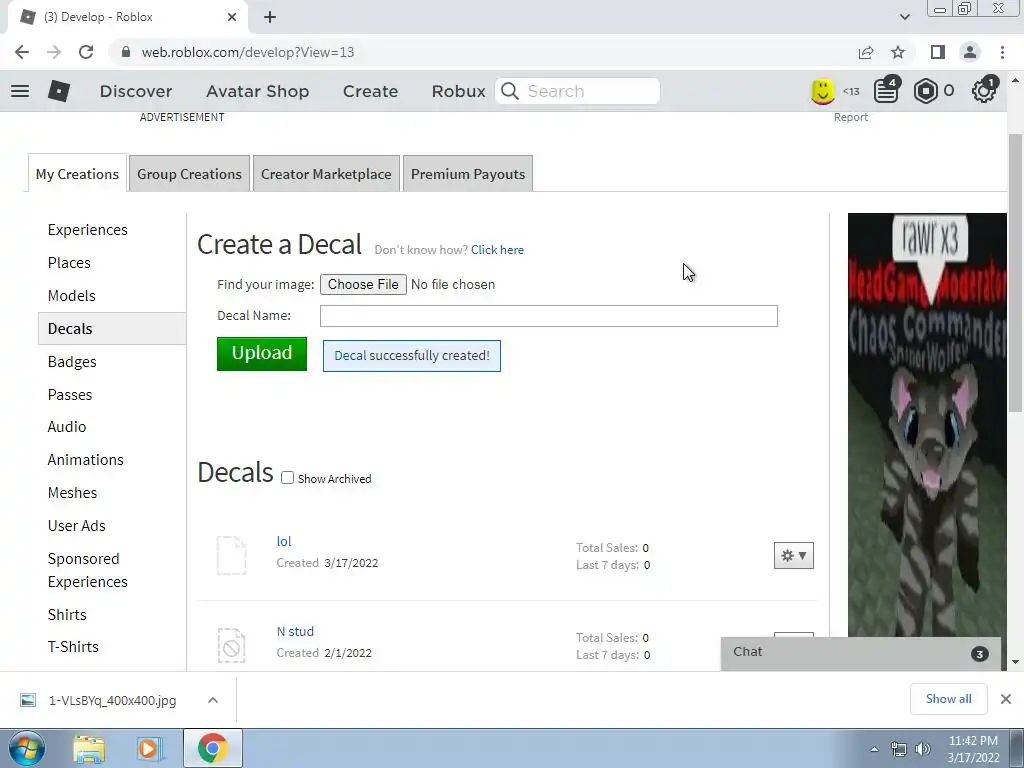Open the Chrome profile icon
The width and height of the screenshot is (1024, 768).
coord(970,52)
